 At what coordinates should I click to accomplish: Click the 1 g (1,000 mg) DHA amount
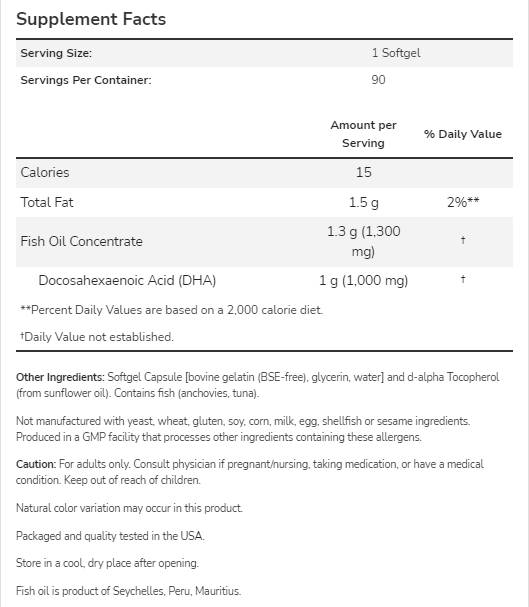tap(363, 280)
